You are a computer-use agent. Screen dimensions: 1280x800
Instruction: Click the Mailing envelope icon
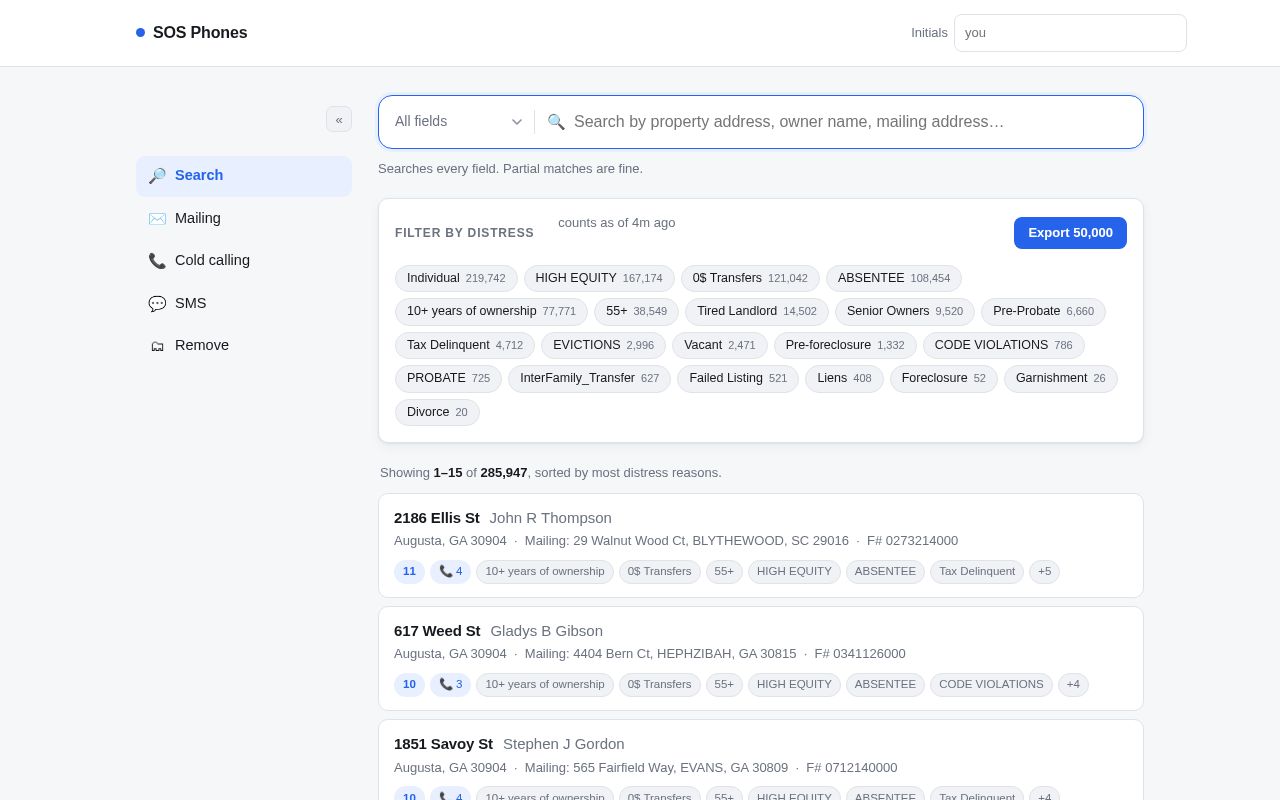[157, 218]
